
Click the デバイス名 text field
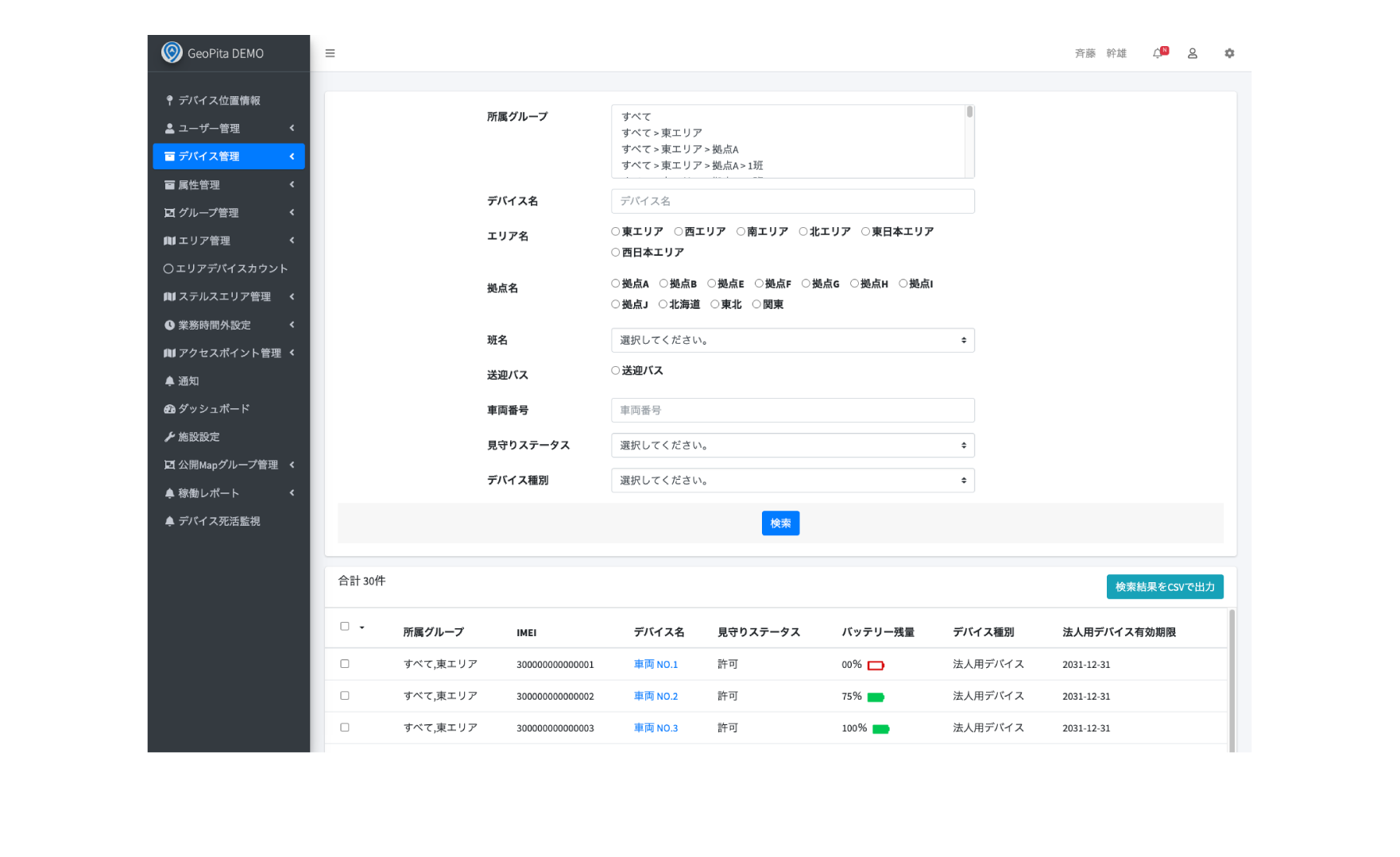tap(792, 202)
